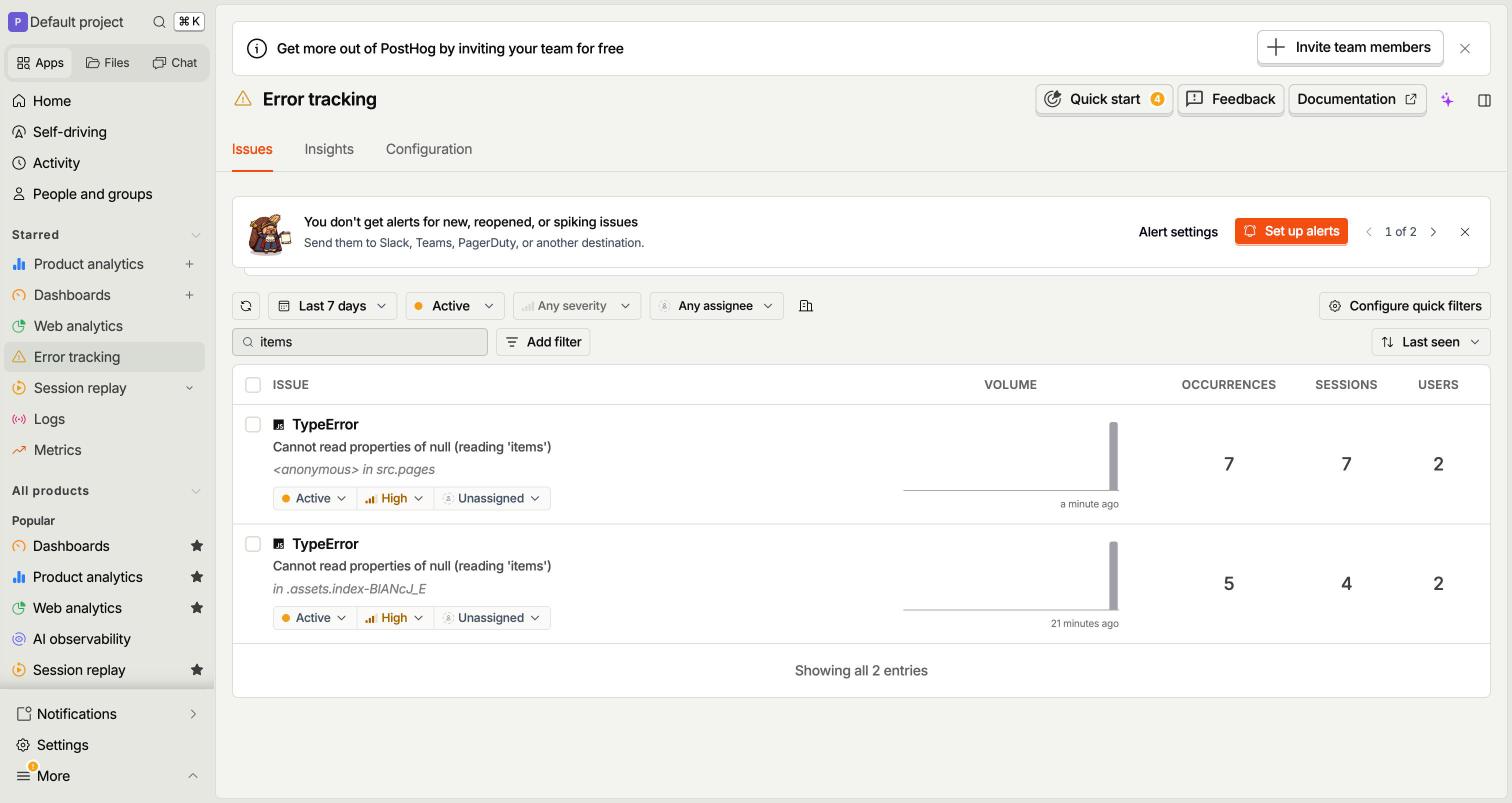Unstar Web analytics in Popular list
The image size is (1512, 803).
(x=197, y=608)
